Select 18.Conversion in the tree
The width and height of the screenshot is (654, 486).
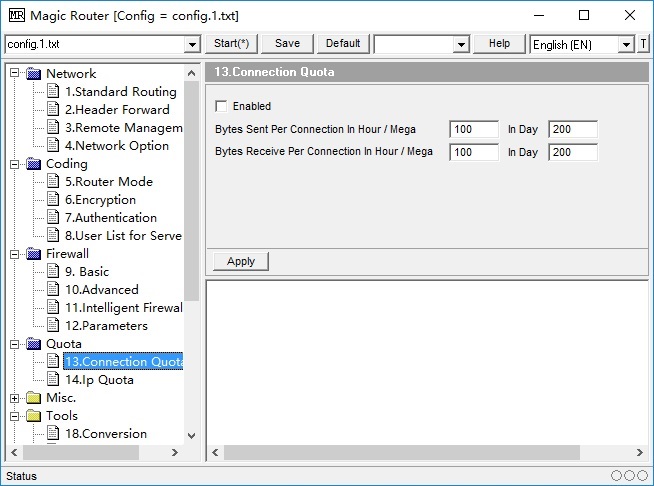point(106,434)
